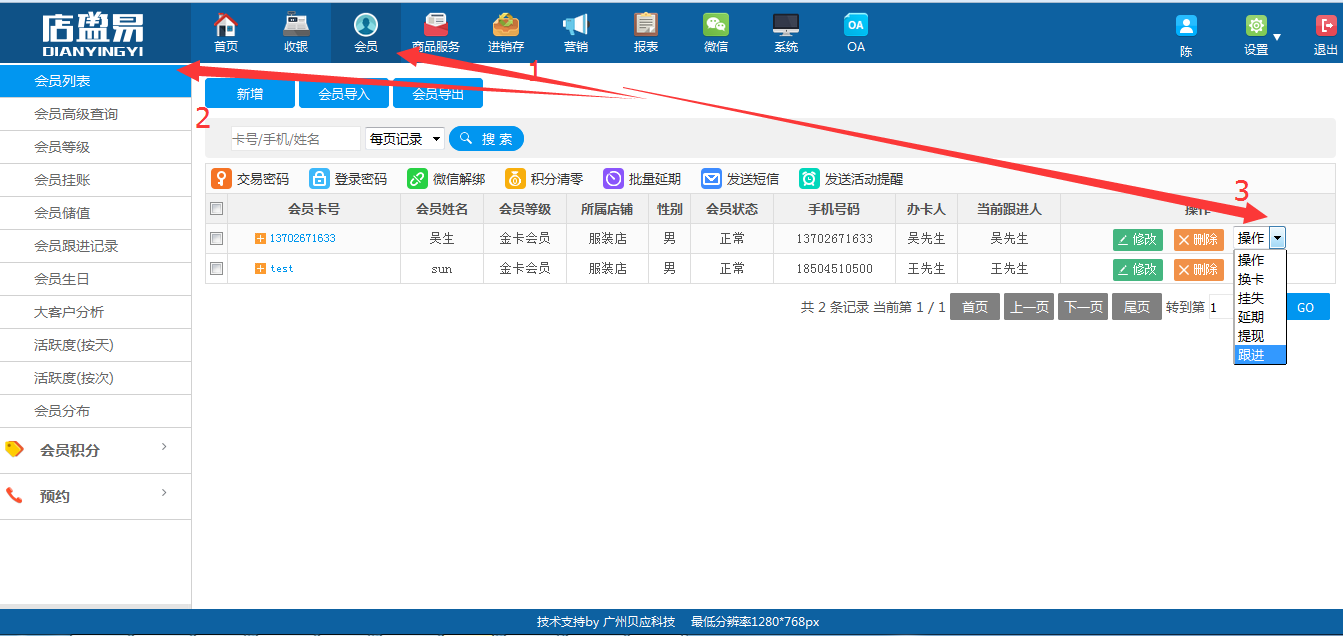Open the 每页记录 records-per-page dropdown
This screenshot has height=636, width=1343.
click(x=405, y=139)
